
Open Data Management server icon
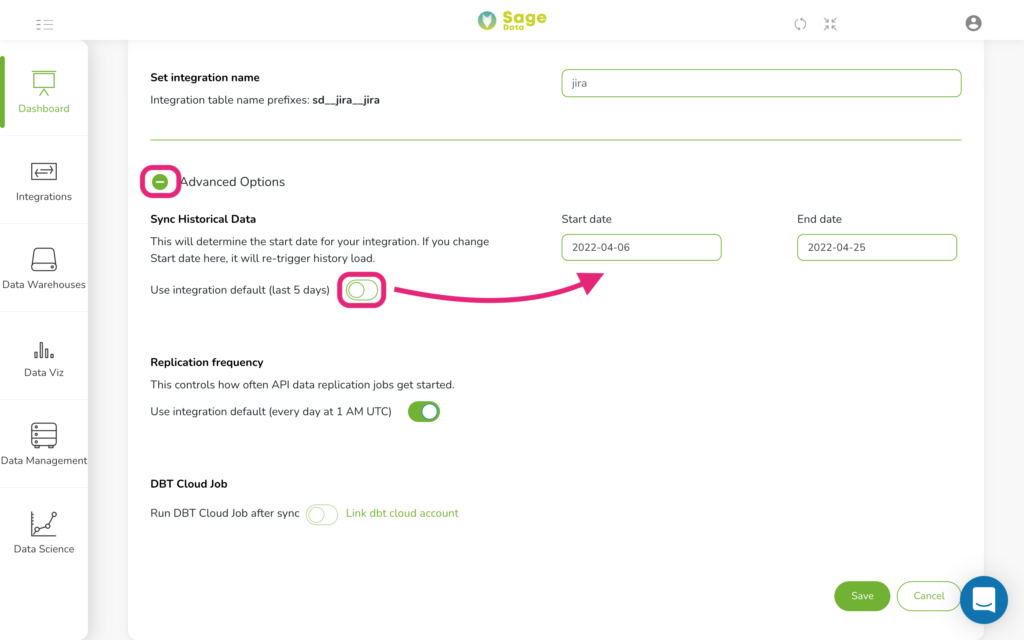point(44,435)
